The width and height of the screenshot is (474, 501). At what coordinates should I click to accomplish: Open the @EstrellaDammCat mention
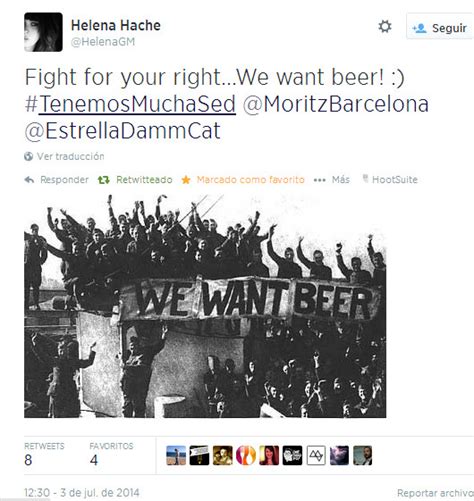tap(122, 130)
